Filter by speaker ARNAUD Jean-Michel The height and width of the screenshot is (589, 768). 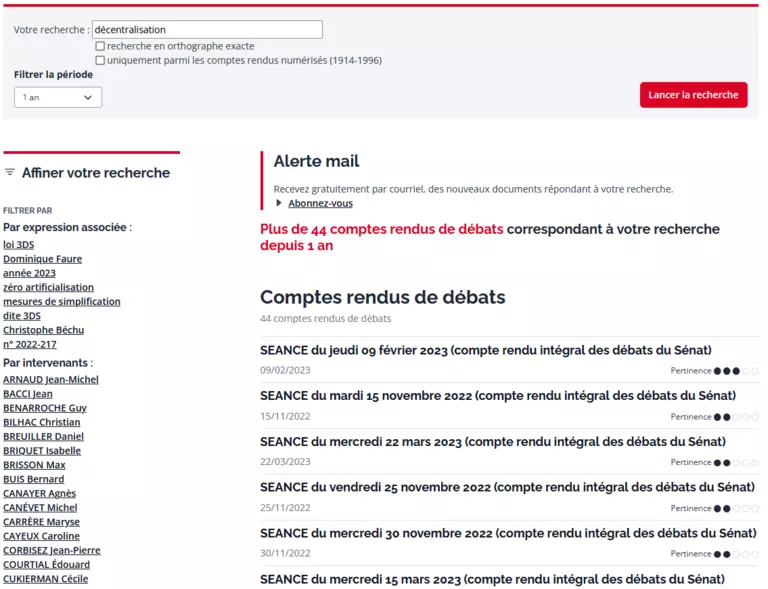point(51,380)
